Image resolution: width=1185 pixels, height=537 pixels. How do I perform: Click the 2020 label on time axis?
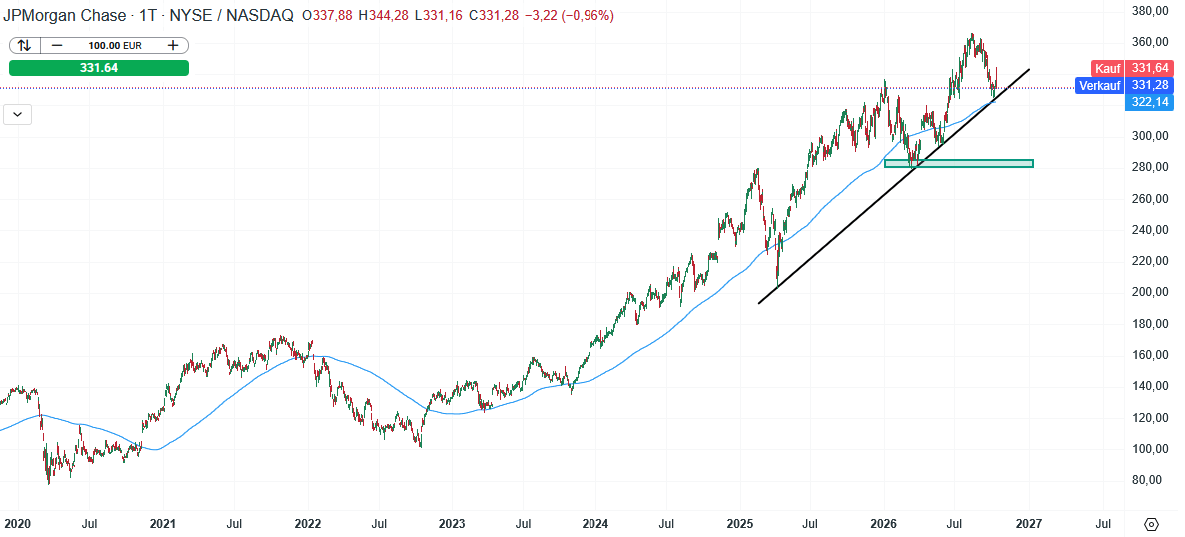click(16, 523)
